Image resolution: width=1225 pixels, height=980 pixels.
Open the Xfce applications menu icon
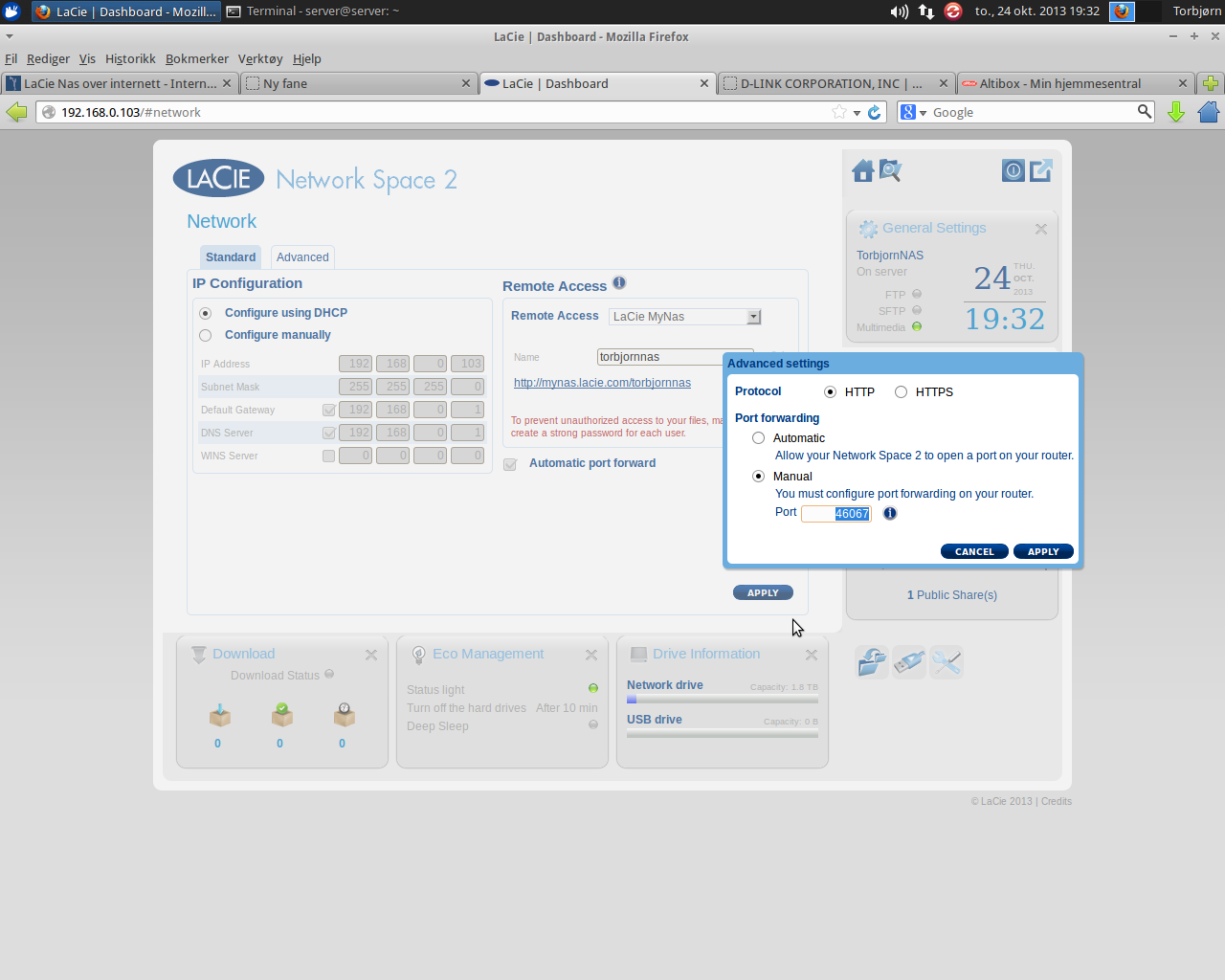12,11
